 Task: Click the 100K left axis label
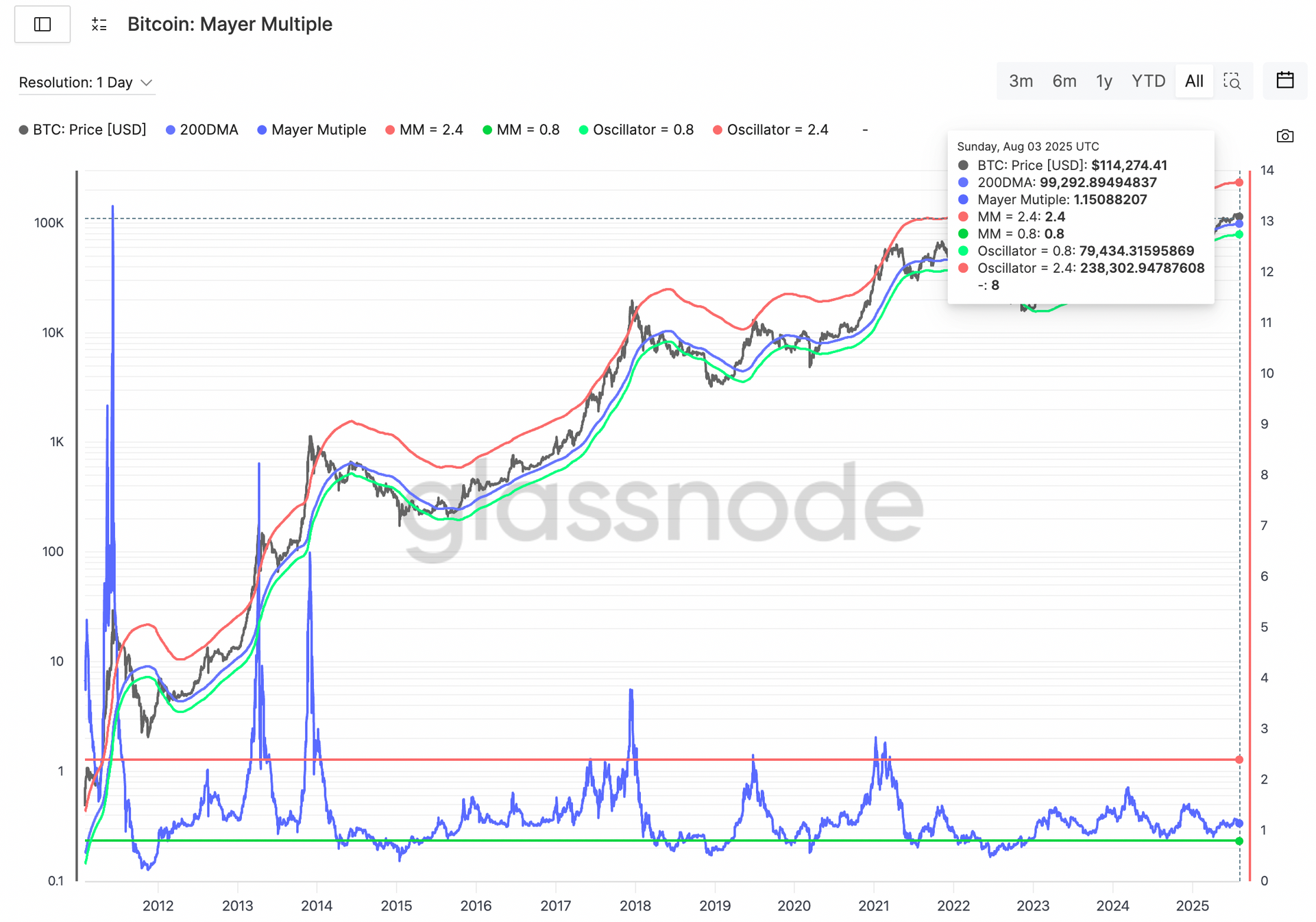(x=49, y=223)
